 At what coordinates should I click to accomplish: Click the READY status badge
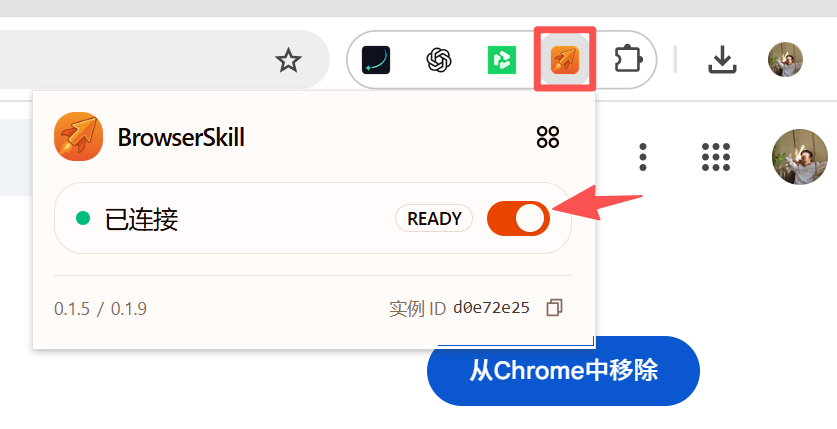(x=434, y=218)
